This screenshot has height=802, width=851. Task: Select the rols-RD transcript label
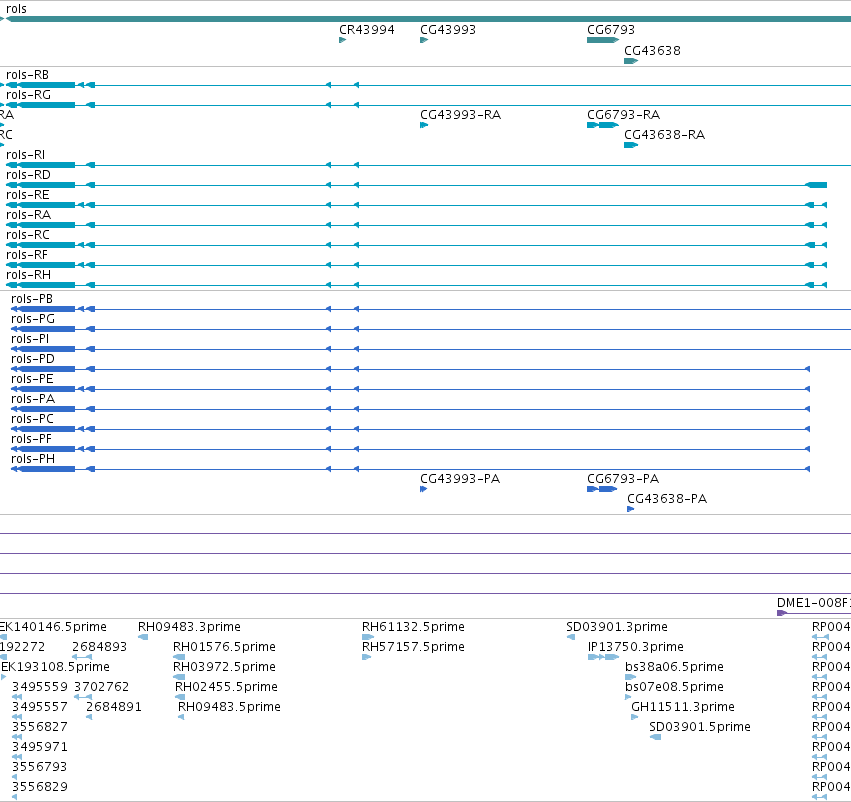click(x=28, y=175)
